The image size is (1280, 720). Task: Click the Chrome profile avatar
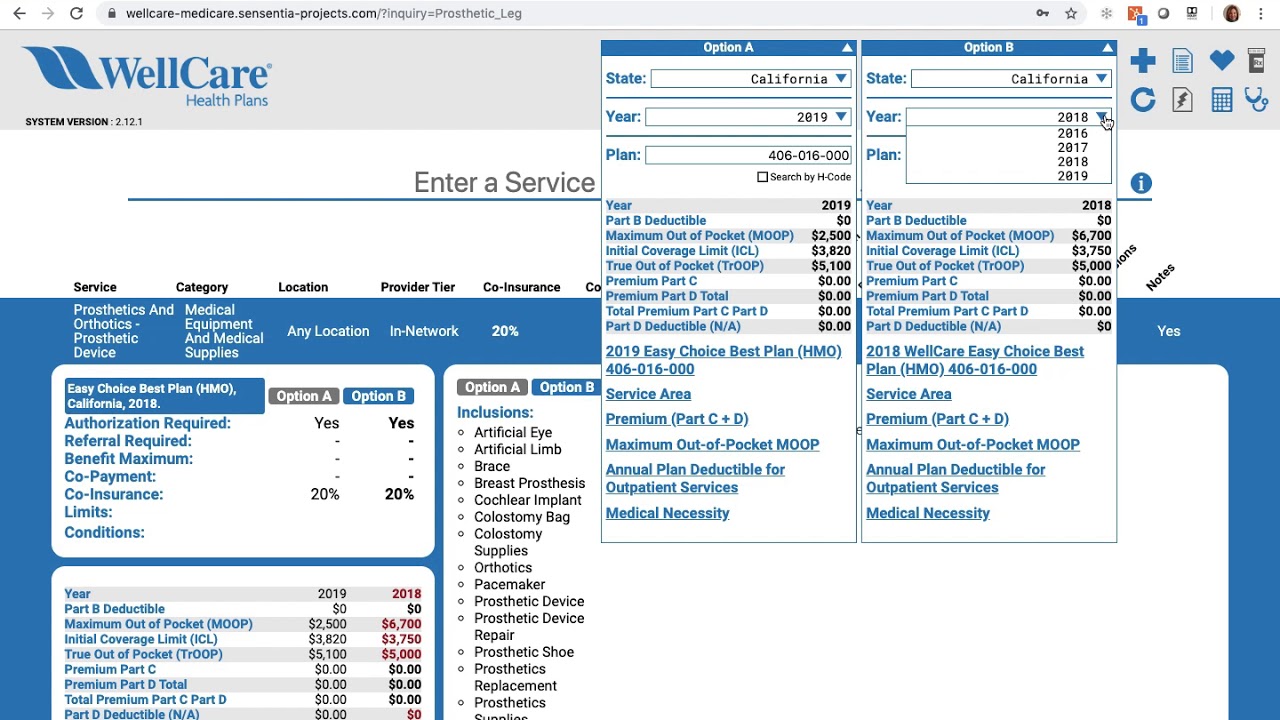pos(1232,13)
